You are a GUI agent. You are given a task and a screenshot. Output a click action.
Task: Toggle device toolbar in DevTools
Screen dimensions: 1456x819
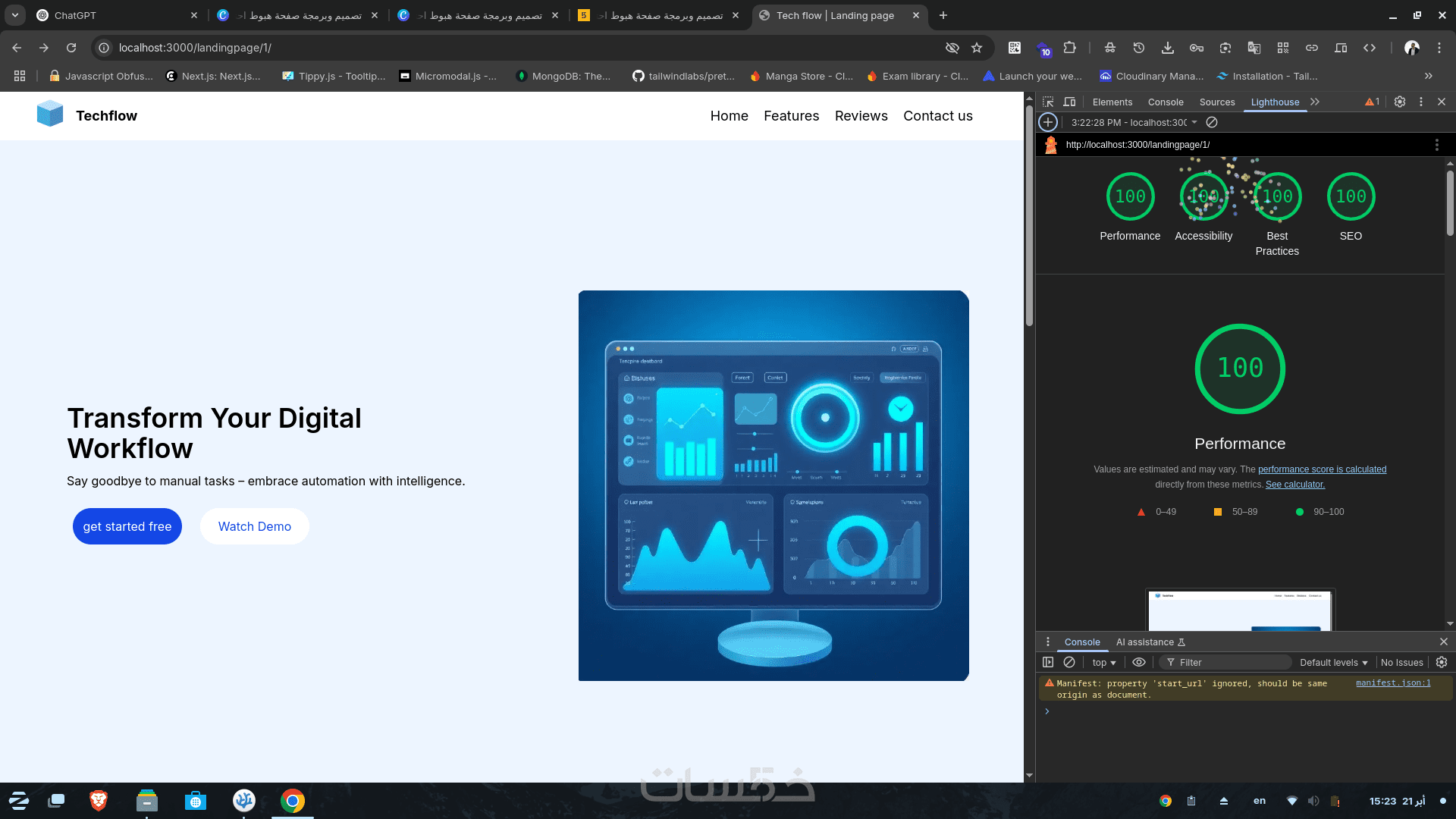pyautogui.click(x=1069, y=102)
